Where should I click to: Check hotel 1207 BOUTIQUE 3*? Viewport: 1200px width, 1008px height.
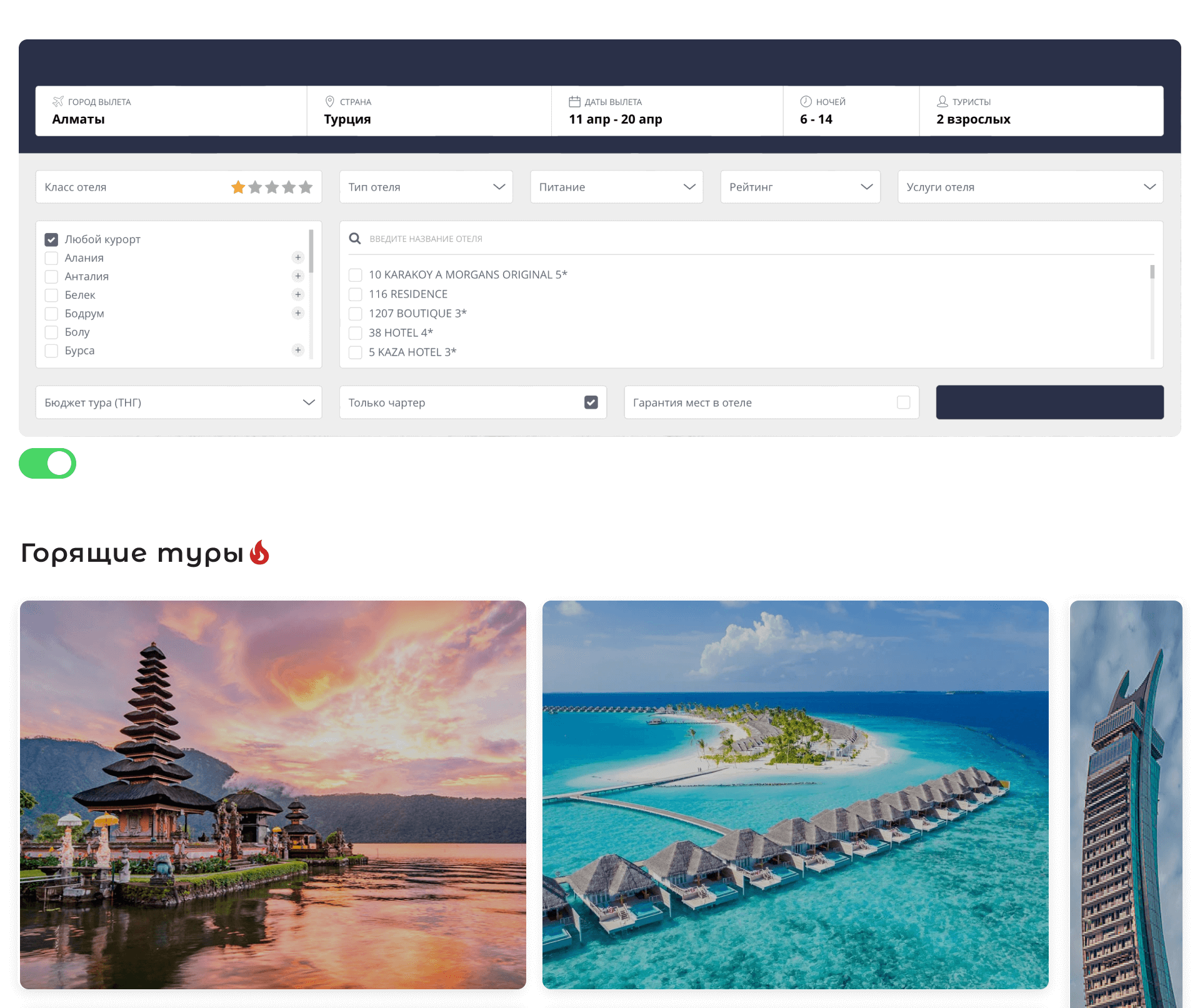pyautogui.click(x=356, y=314)
